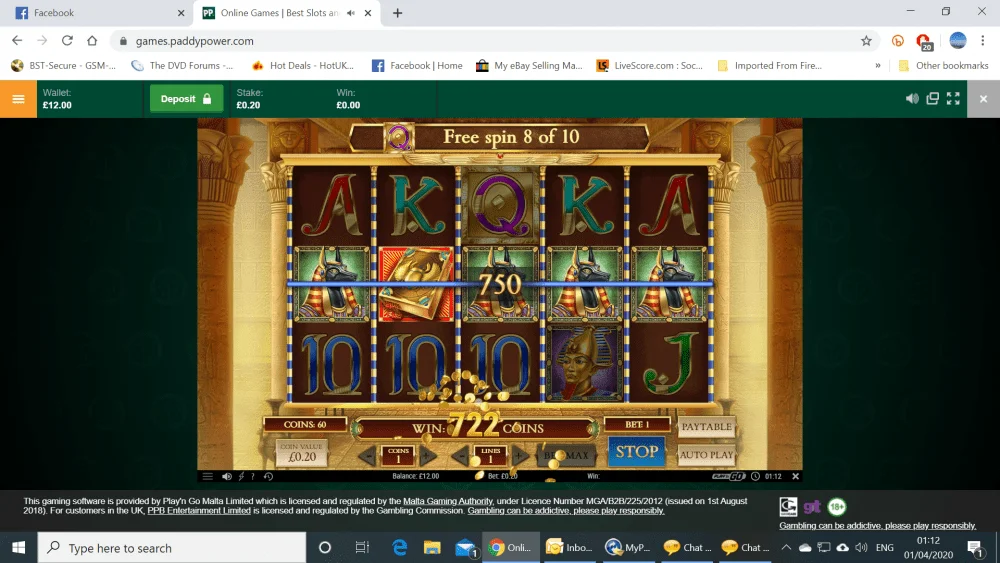Click the Book scatter symbol on reel two

click(x=416, y=284)
